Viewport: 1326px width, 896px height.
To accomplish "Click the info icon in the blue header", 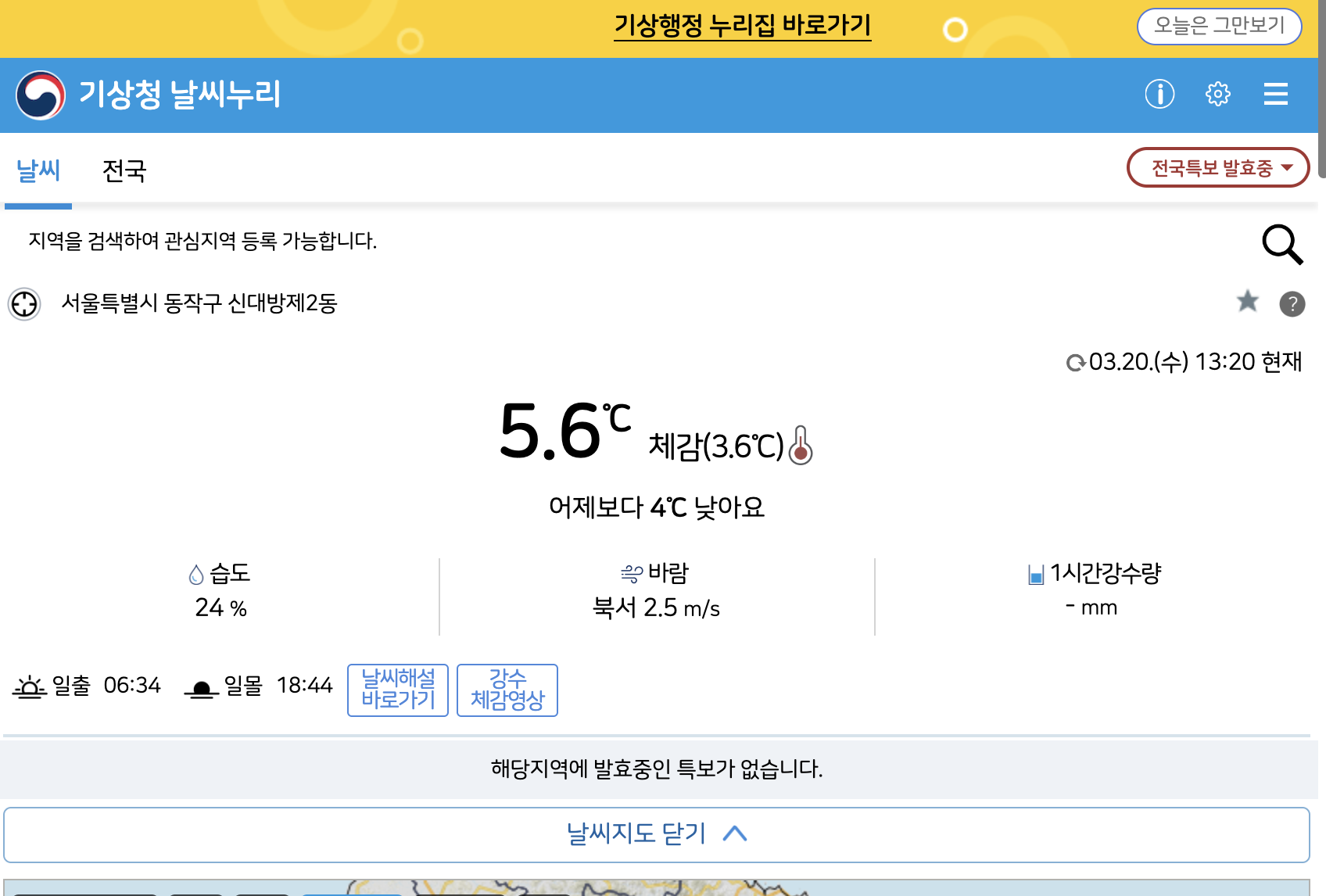I will tap(1158, 94).
